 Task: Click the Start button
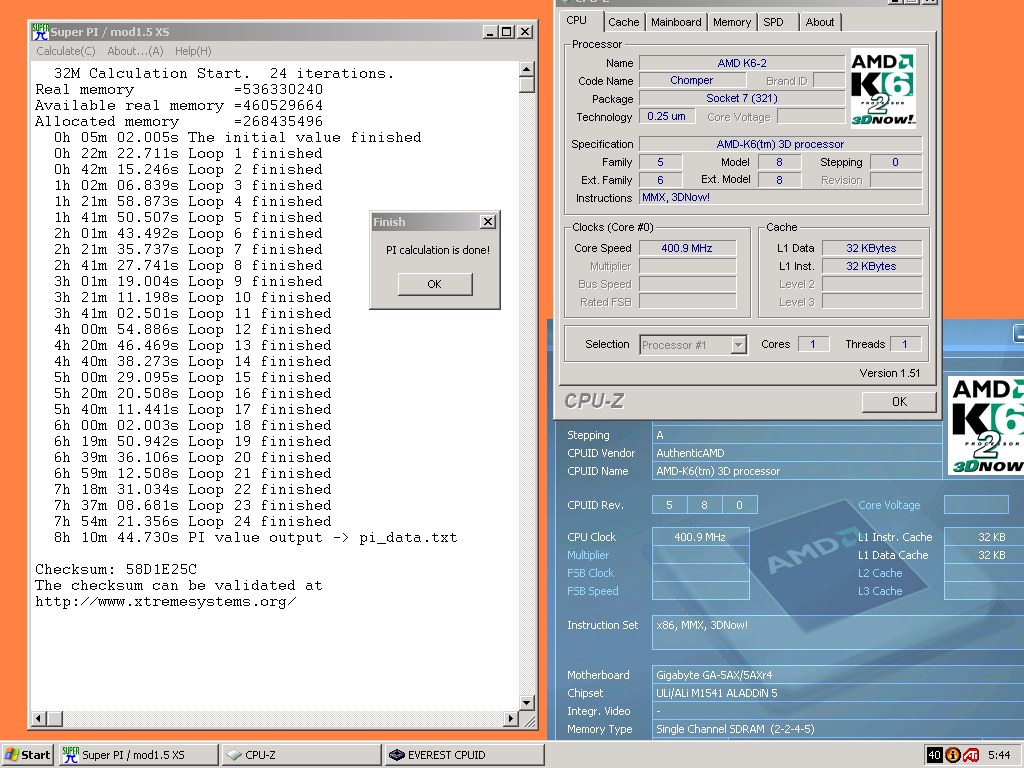pos(27,755)
